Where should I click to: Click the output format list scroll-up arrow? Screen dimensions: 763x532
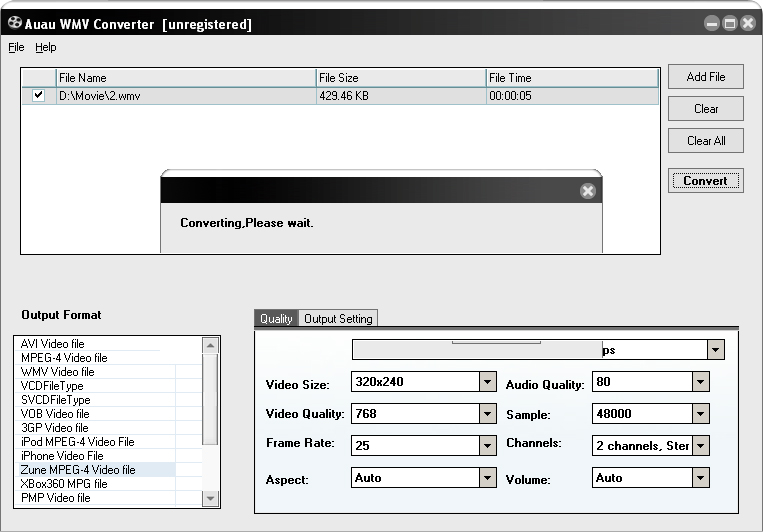coord(210,345)
